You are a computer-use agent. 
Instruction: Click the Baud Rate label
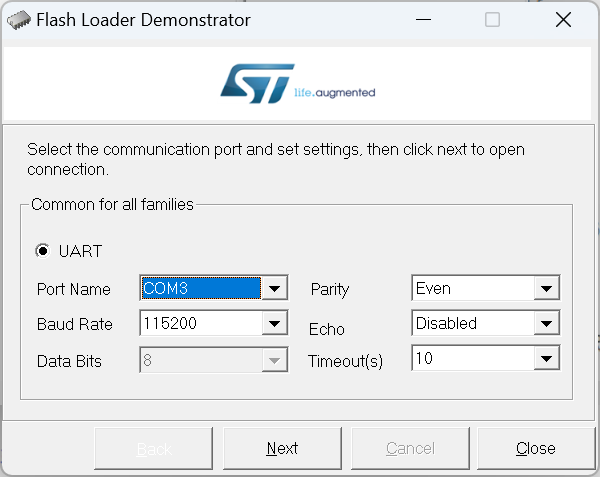(75, 325)
